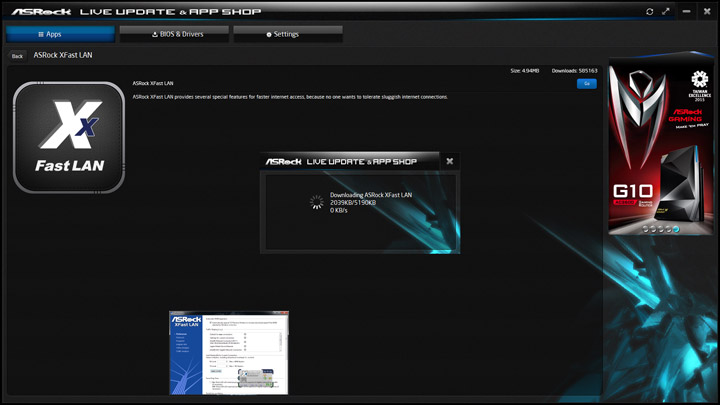Toggle fullscreen with the expand arrows icon

tap(666, 11)
